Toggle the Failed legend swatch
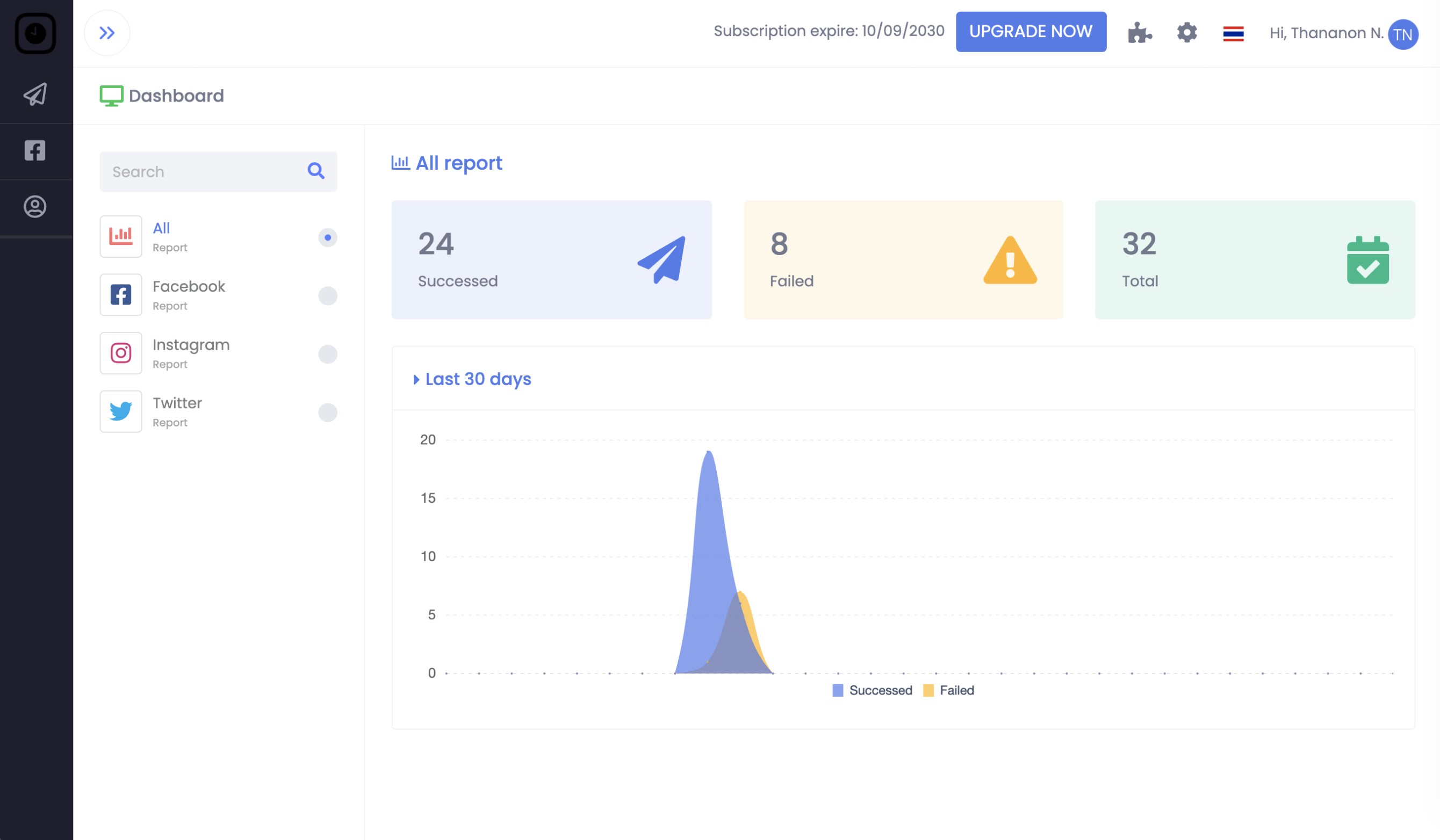Image resolution: width=1440 pixels, height=840 pixels. click(928, 690)
